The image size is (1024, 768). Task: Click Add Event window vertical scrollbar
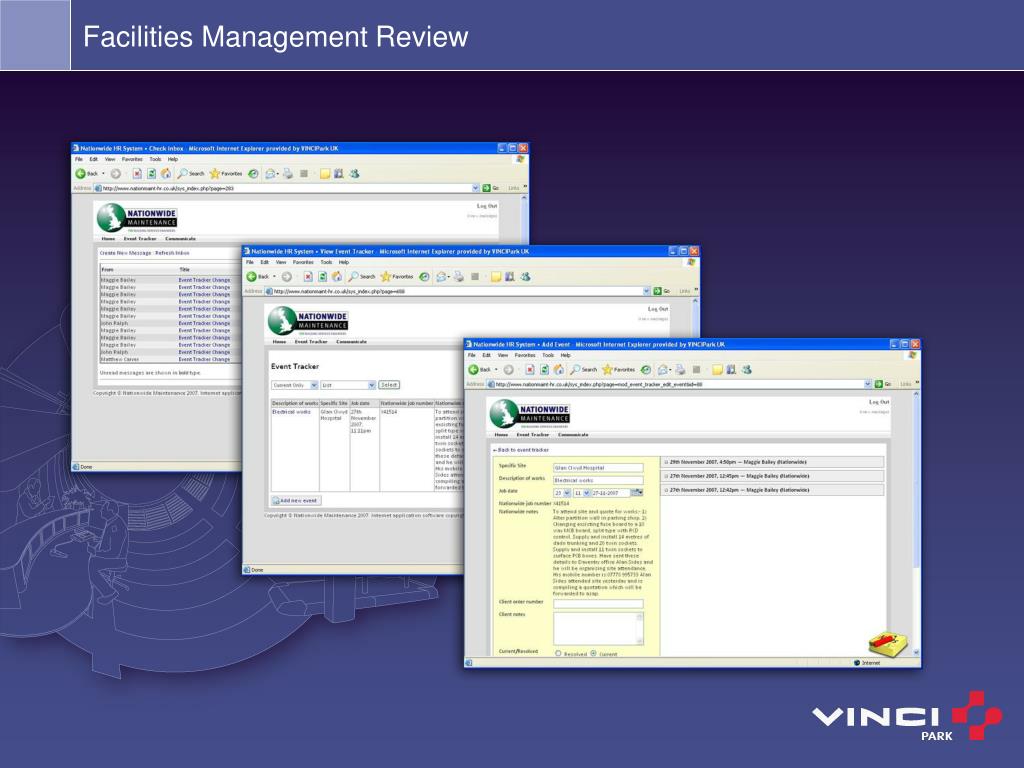(x=916, y=522)
